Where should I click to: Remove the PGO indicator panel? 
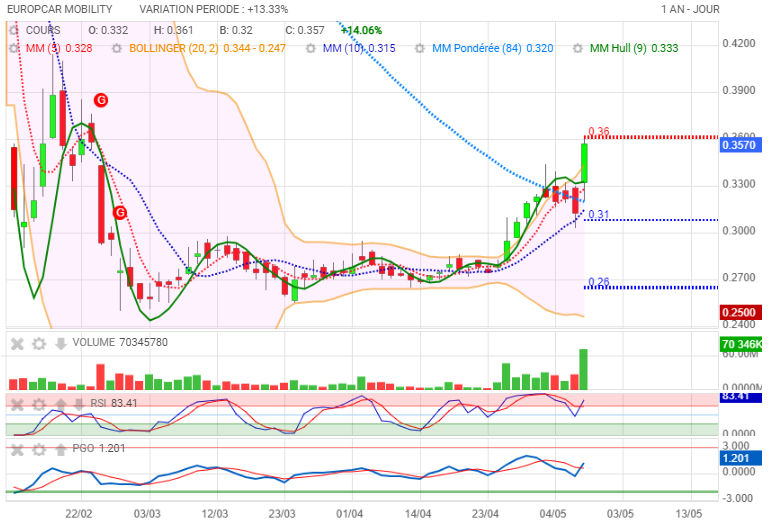(x=17, y=449)
